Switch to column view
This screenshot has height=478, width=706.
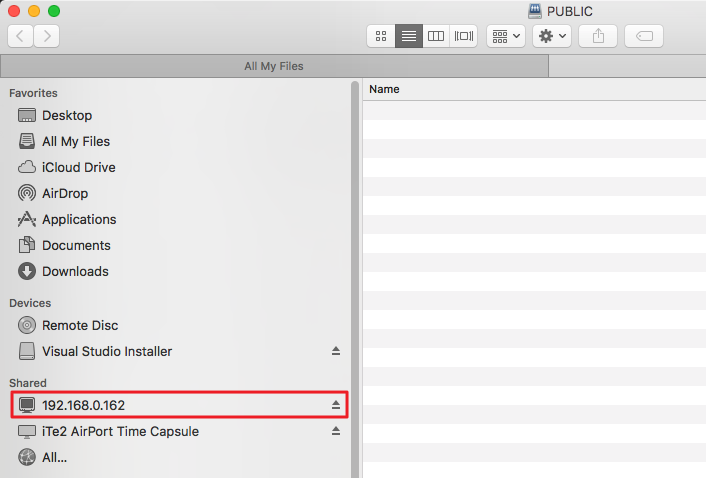436,36
